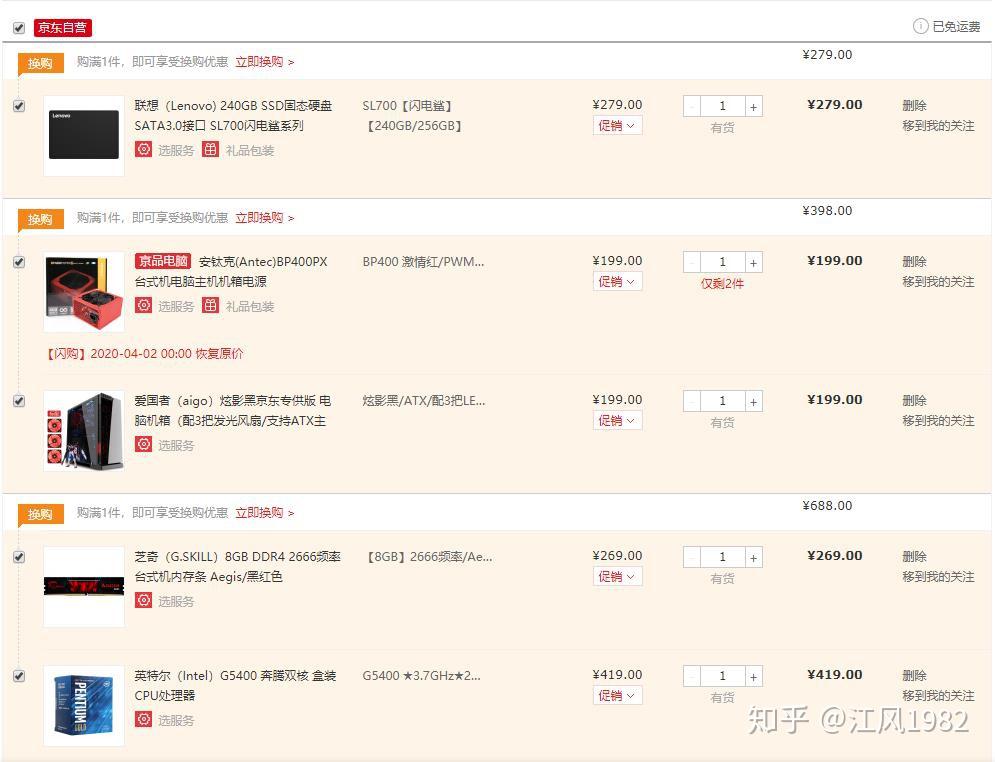Decrease quantity of aigo case

click(x=692, y=402)
